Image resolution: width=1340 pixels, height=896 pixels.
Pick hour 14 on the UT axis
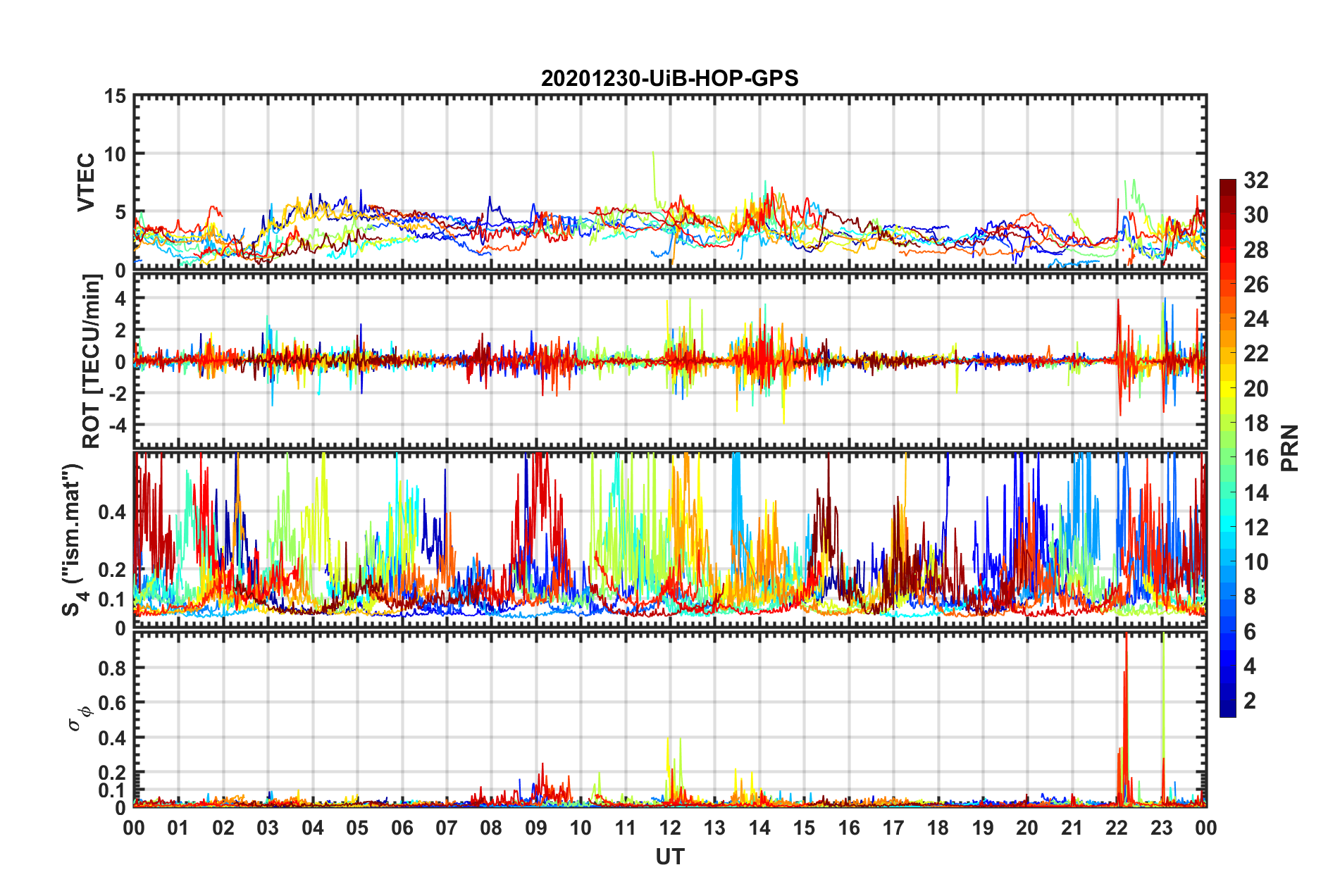(759, 828)
